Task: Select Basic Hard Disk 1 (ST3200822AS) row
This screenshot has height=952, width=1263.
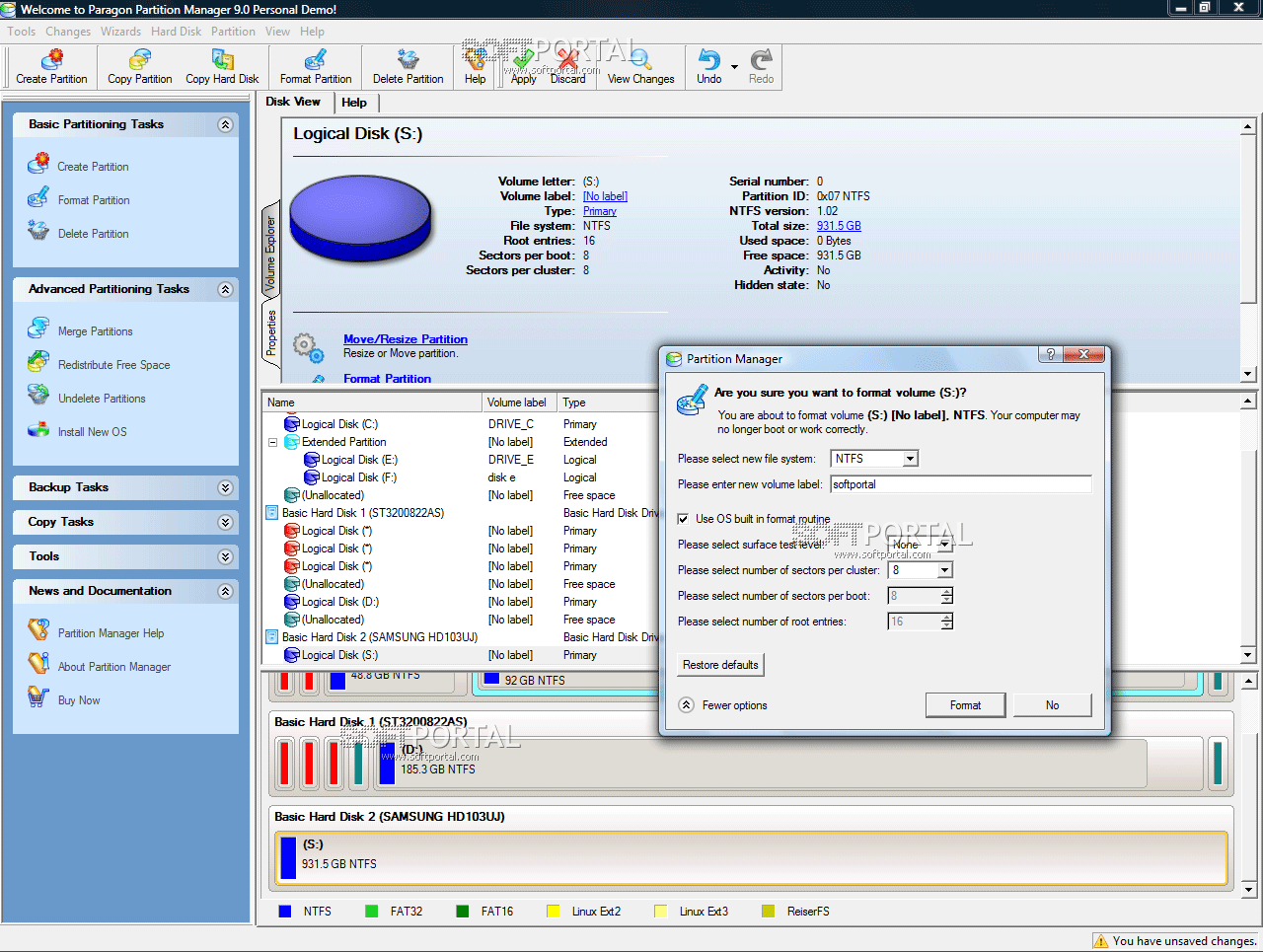Action: (x=363, y=513)
